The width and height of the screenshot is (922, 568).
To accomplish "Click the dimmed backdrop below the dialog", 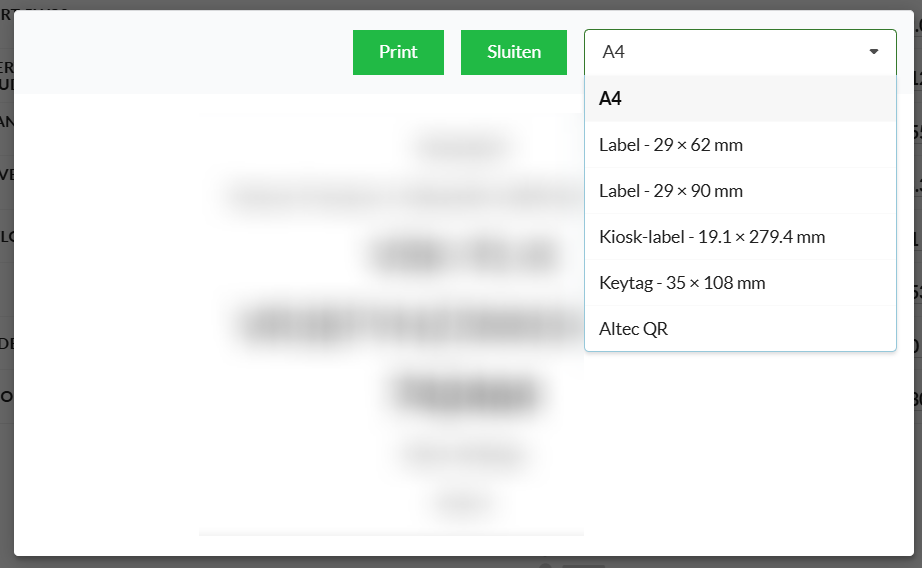I will click(300, 562).
